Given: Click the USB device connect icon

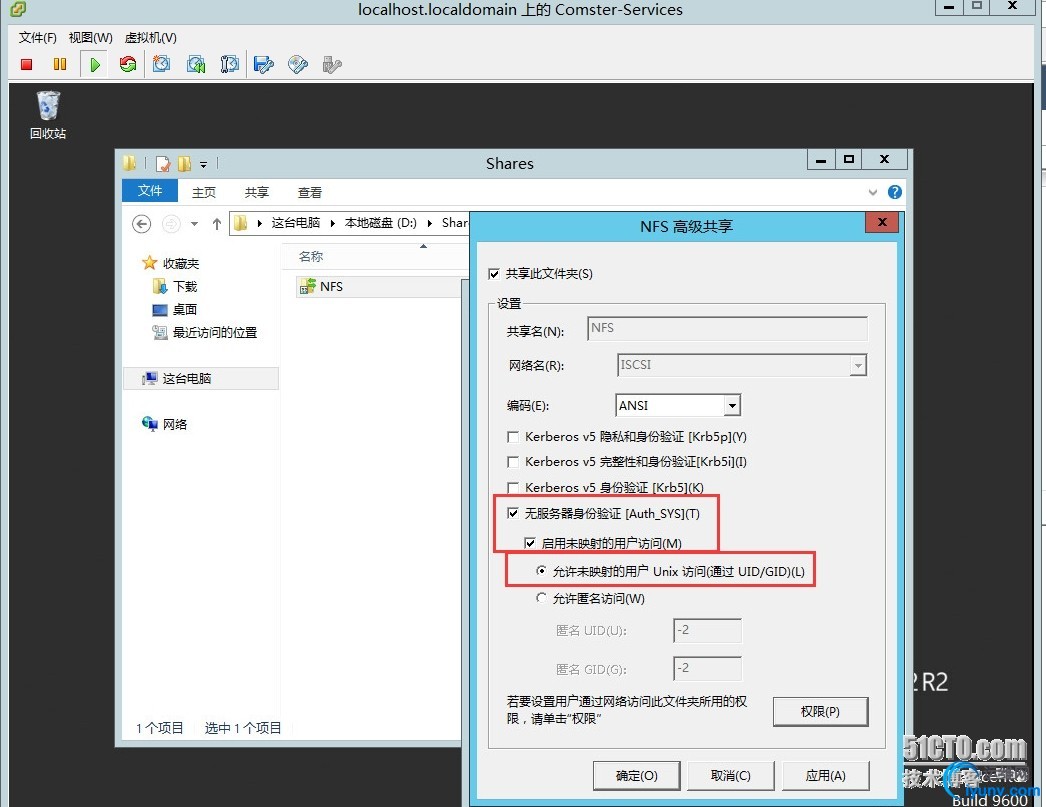Looking at the screenshot, I should point(332,65).
